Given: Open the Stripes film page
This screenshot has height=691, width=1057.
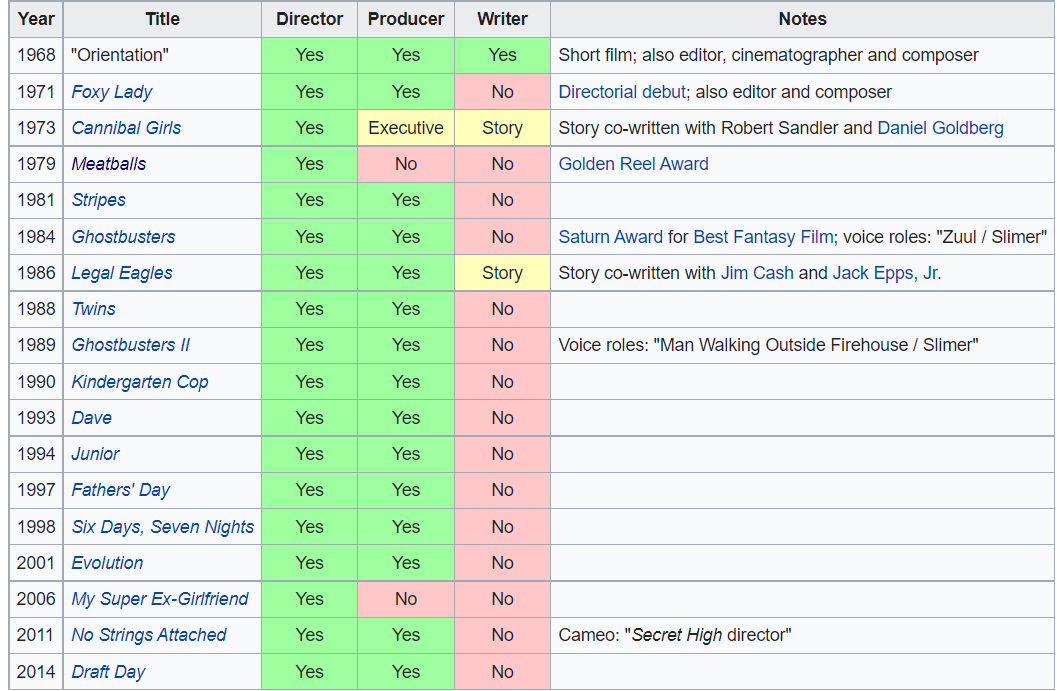Looking at the screenshot, I should click(98, 200).
